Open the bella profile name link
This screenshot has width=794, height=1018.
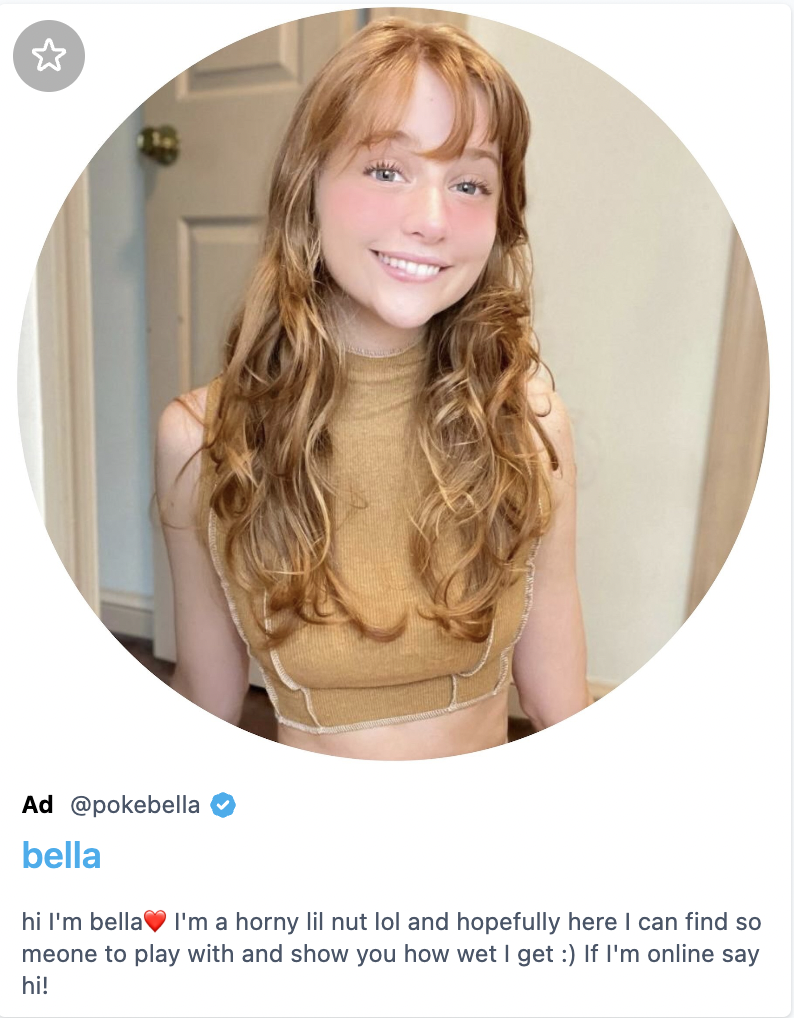62,855
